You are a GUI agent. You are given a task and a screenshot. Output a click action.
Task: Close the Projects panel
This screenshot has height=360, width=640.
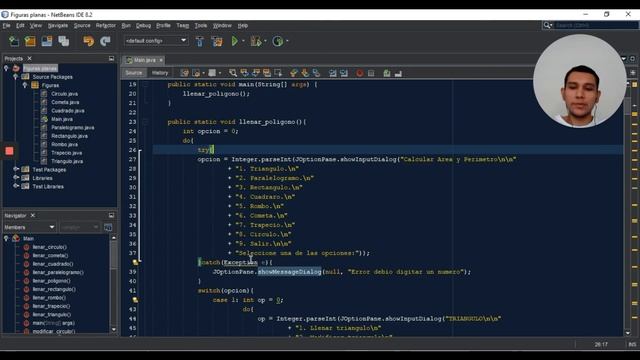[29, 58]
